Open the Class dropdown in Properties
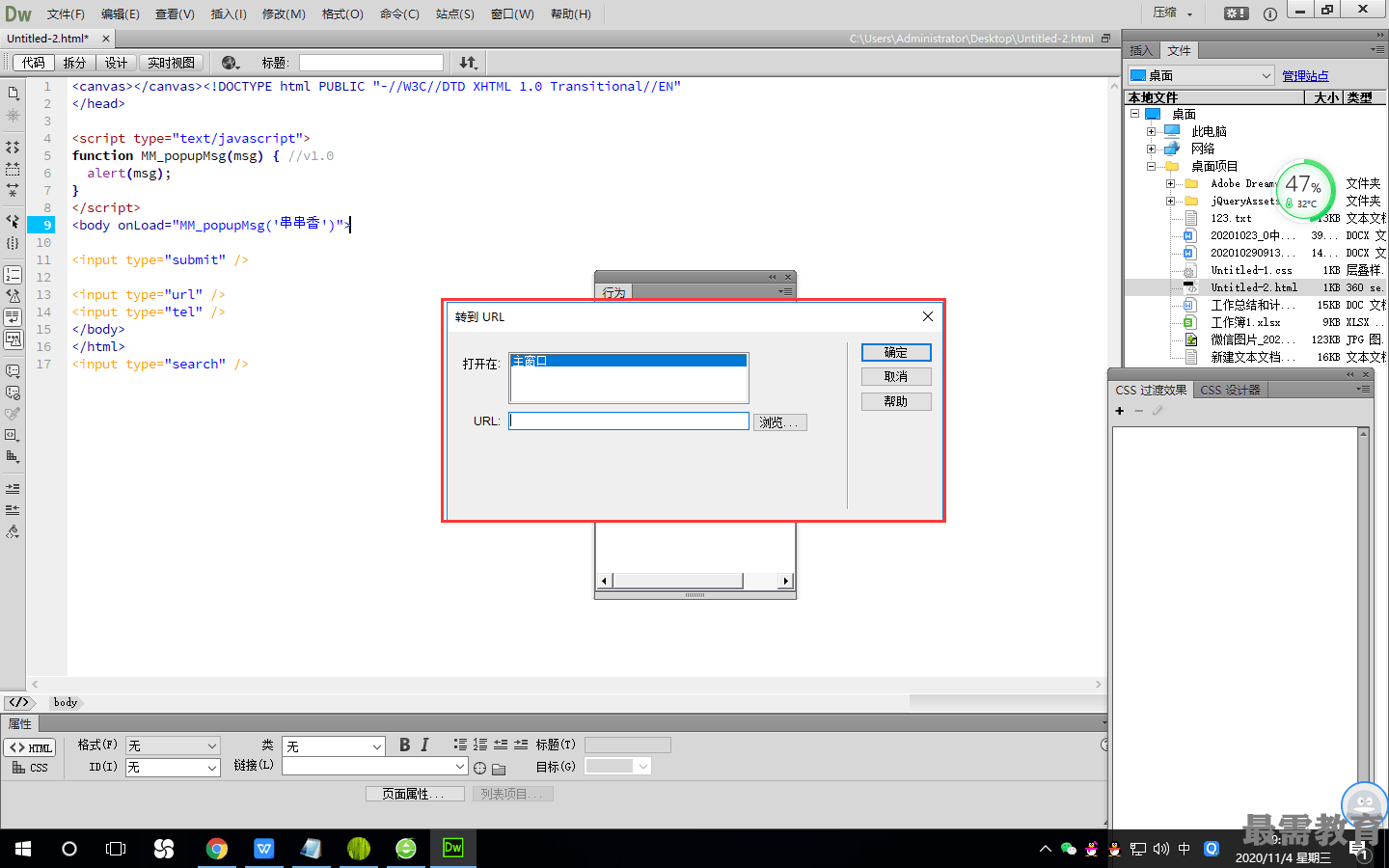 click(x=334, y=746)
